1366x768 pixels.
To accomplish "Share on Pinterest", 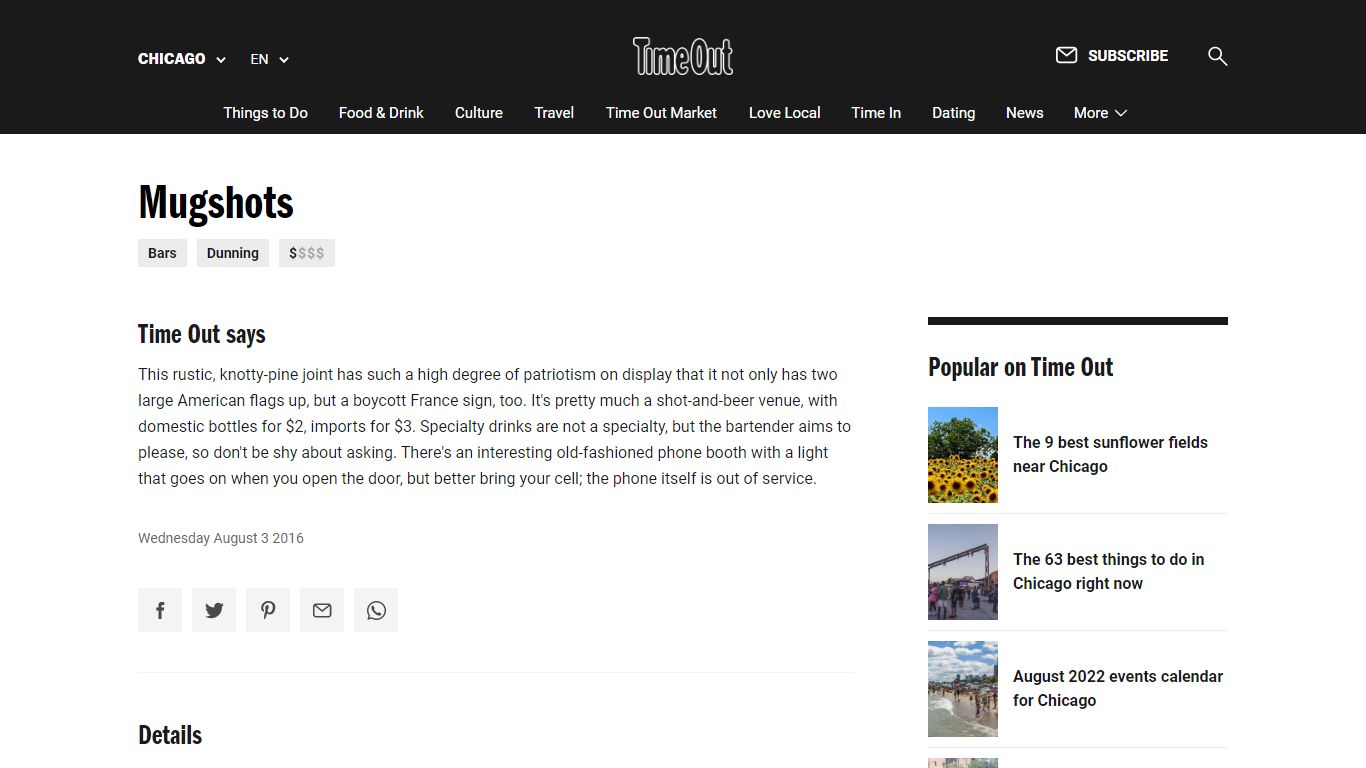I will [x=268, y=610].
